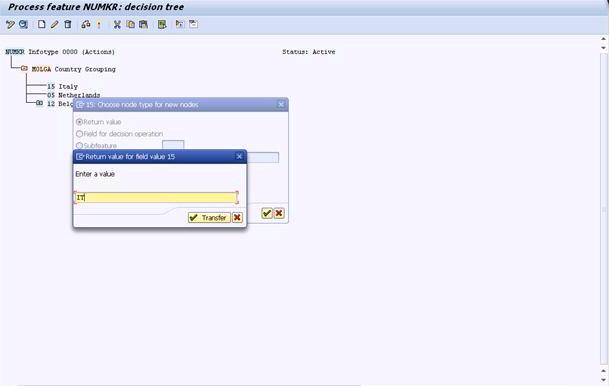The width and height of the screenshot is (609, 386).
Task: Select the NUMKR root tree node
Action: point(15,52)
